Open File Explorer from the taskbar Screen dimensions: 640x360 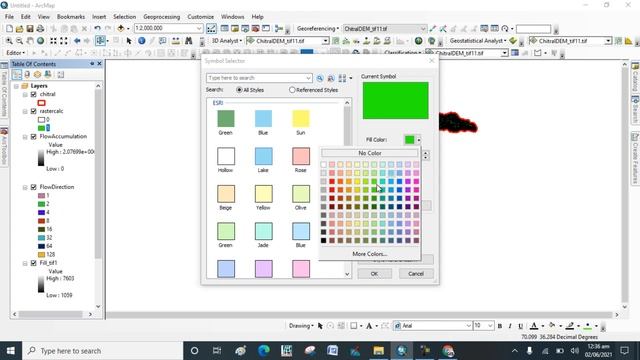[x=378, y=351]
